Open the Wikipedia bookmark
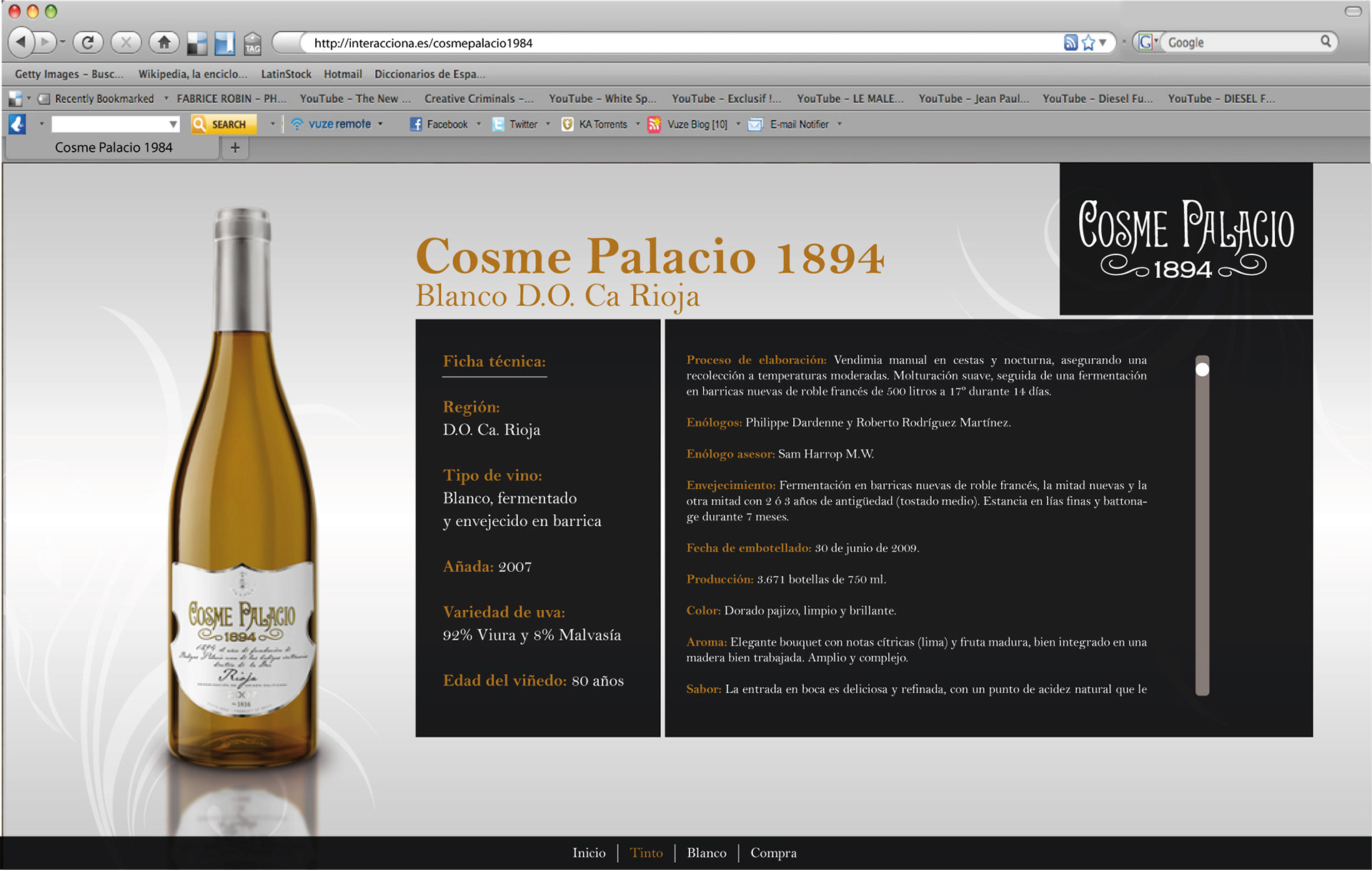1372x870 pixels. coord(193,74)
